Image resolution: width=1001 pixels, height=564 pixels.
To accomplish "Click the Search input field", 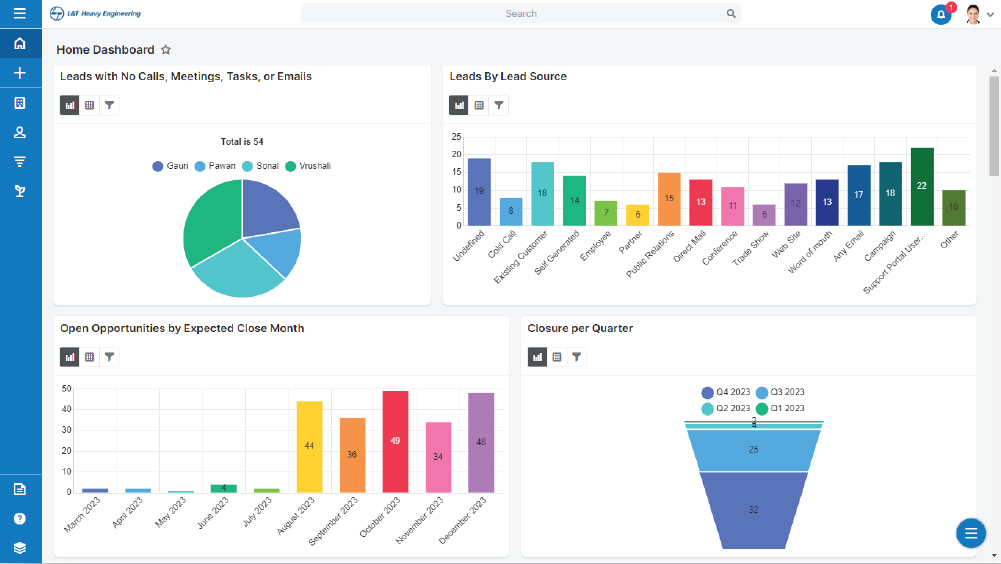I will 520,14.
